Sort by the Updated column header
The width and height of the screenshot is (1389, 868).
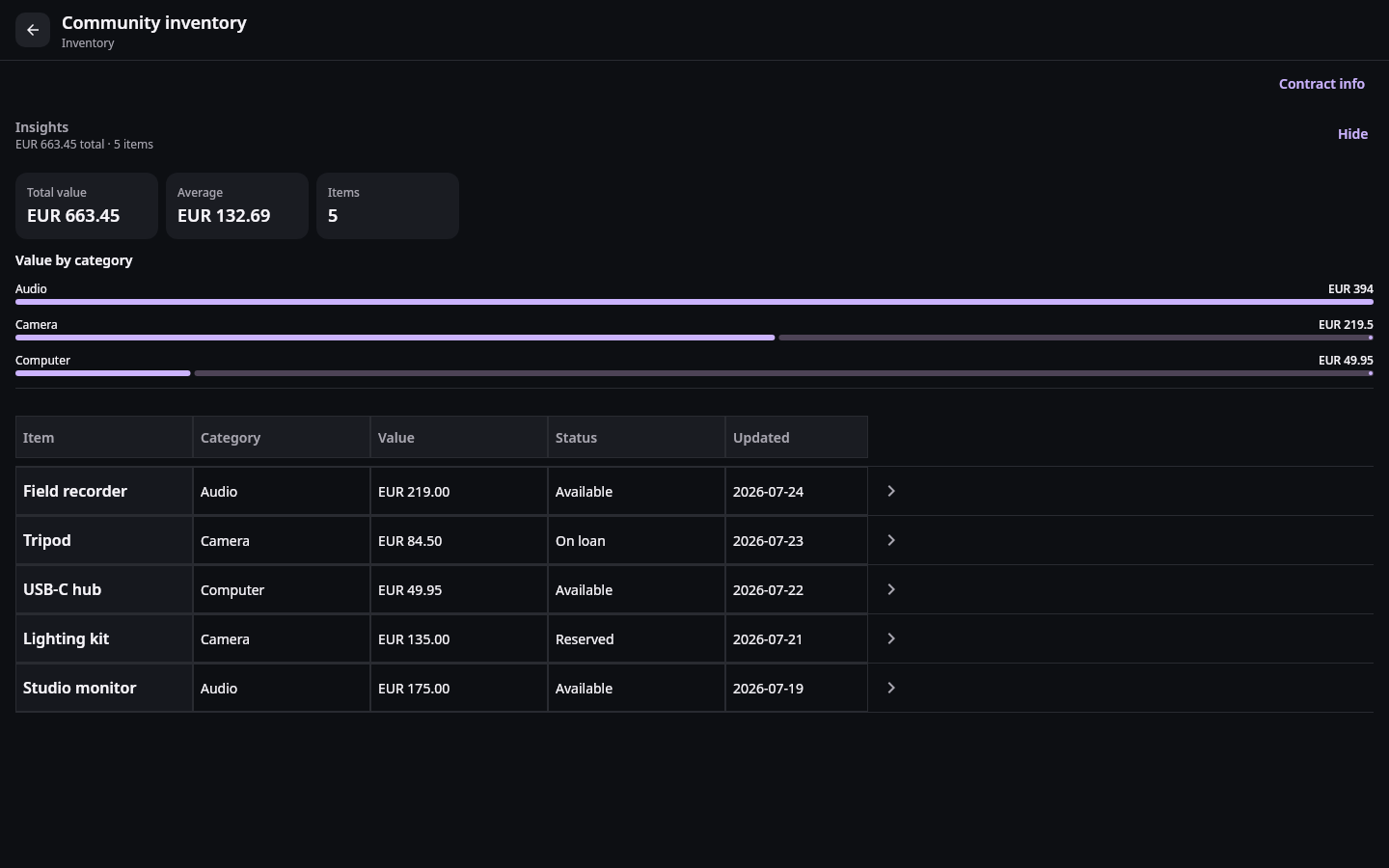pyautogui.click(x=797, y=437)
